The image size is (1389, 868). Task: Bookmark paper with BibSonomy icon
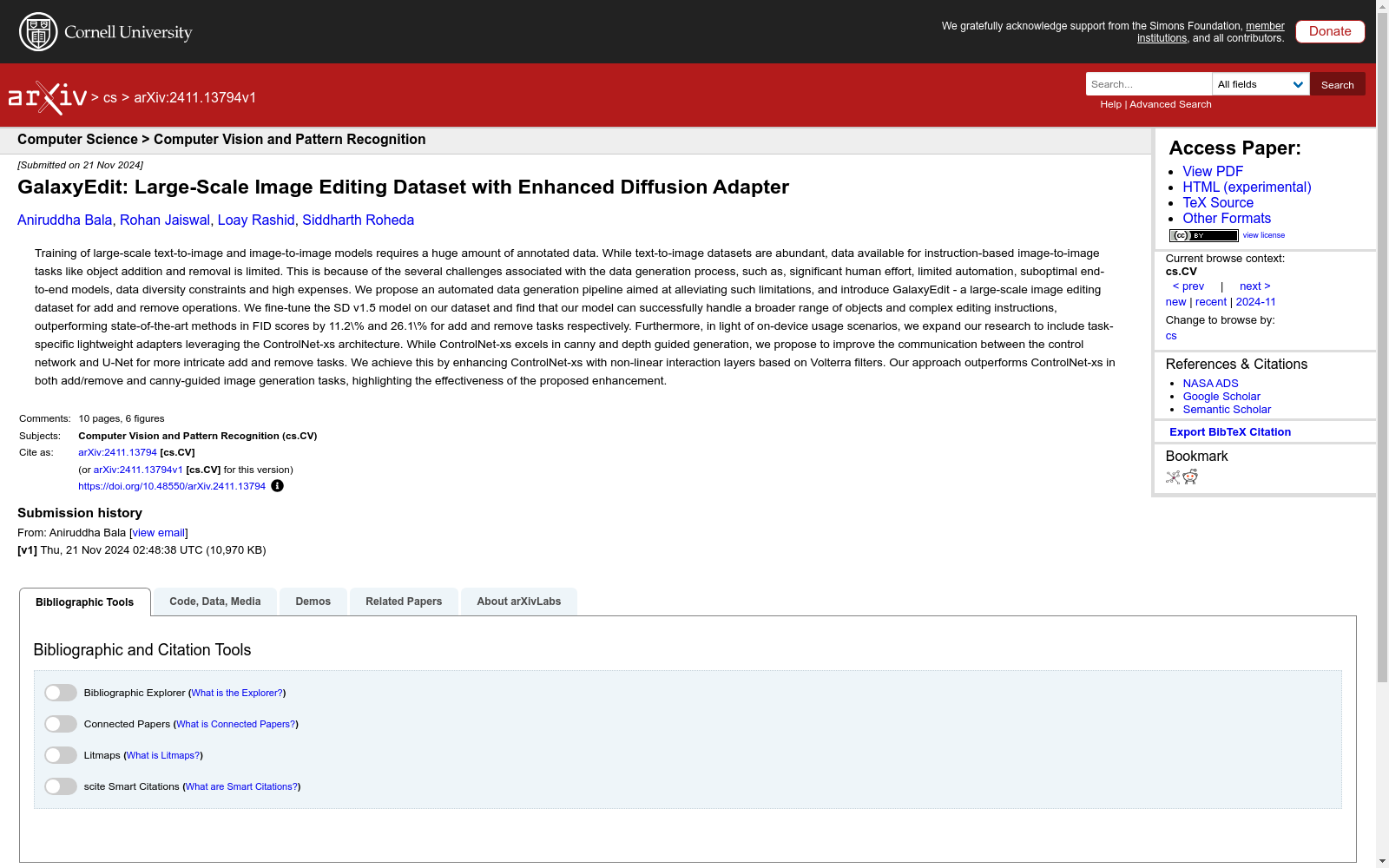[1173, 477]
